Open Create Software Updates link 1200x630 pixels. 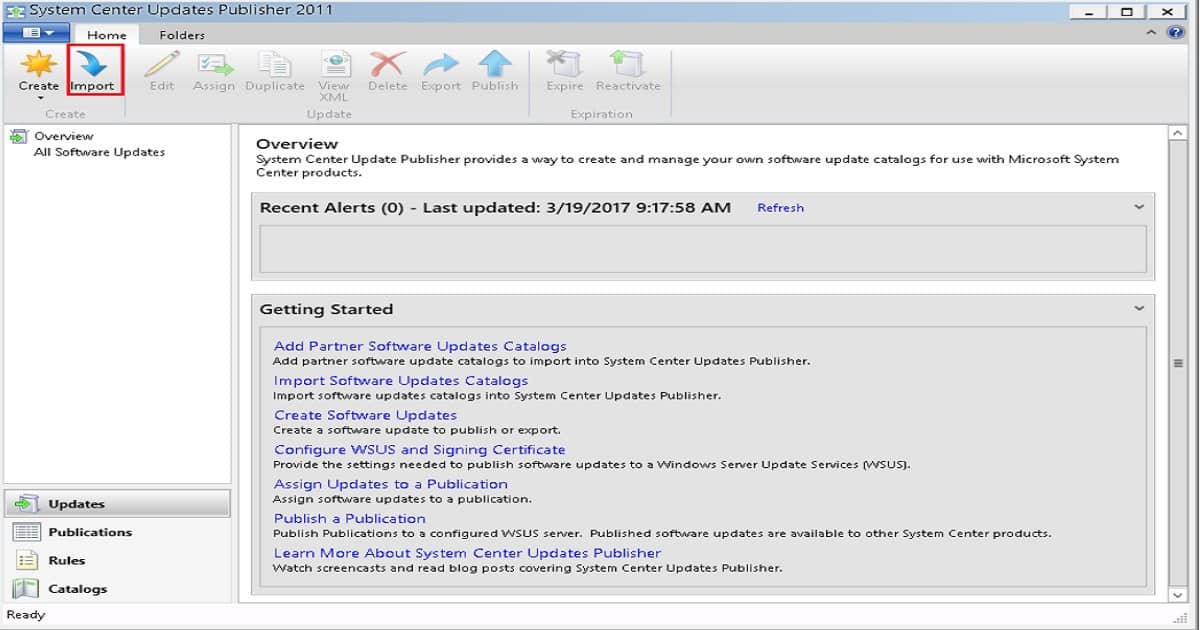[x=365, y=415]
